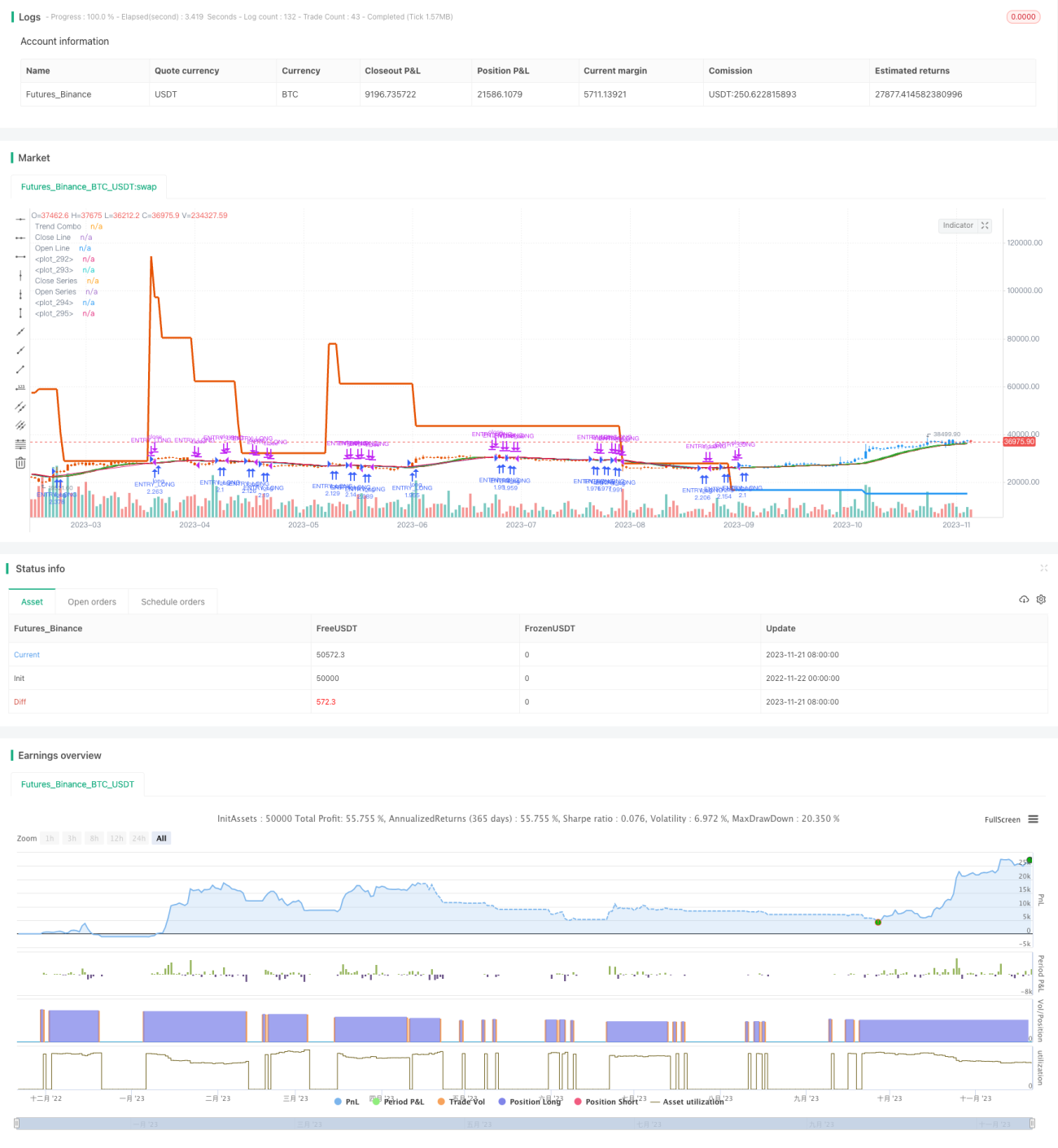The image size is (1058, 1148).
Task: Toggle the PnL legend series
Action: pos(347,1102)
